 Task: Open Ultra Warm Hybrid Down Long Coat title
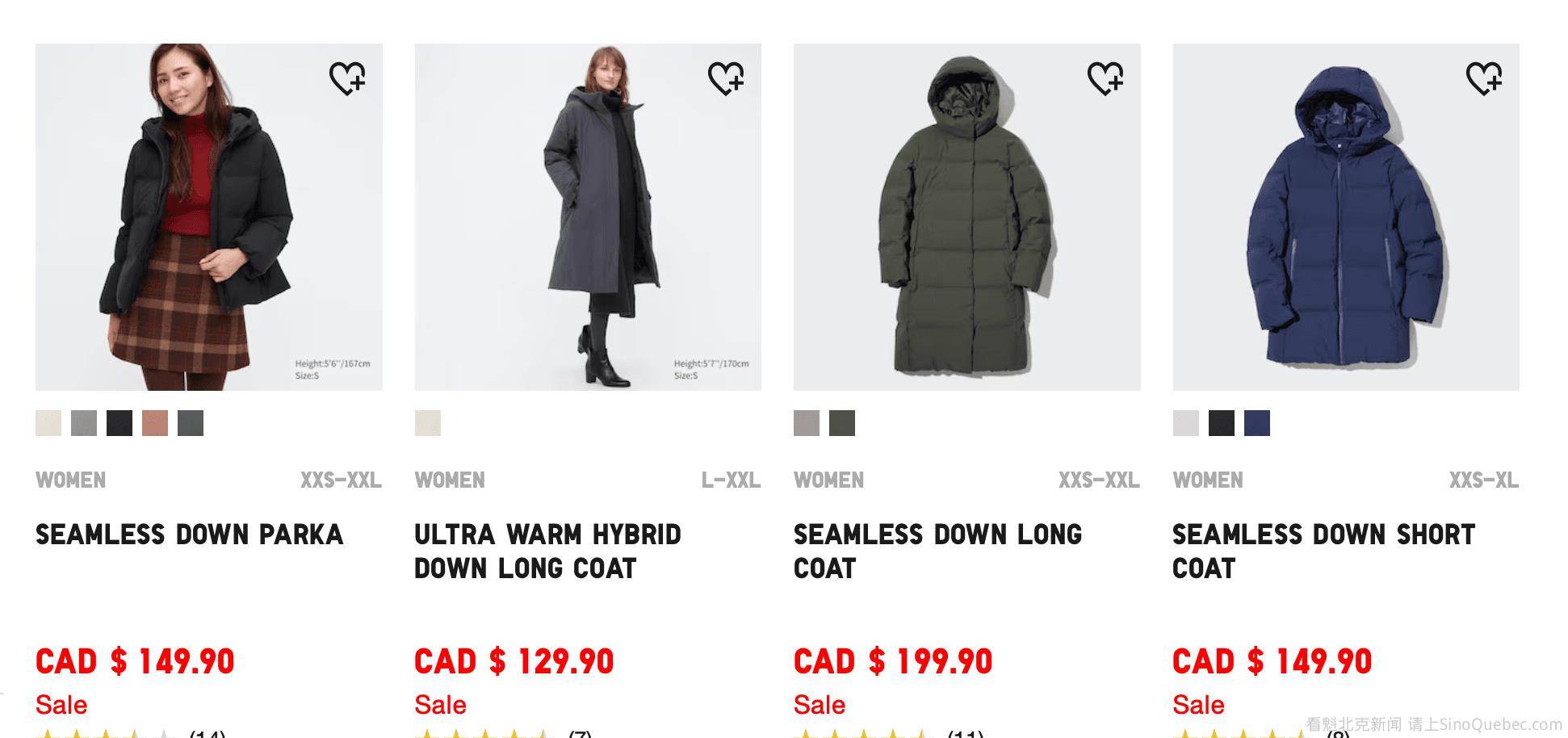547,551
